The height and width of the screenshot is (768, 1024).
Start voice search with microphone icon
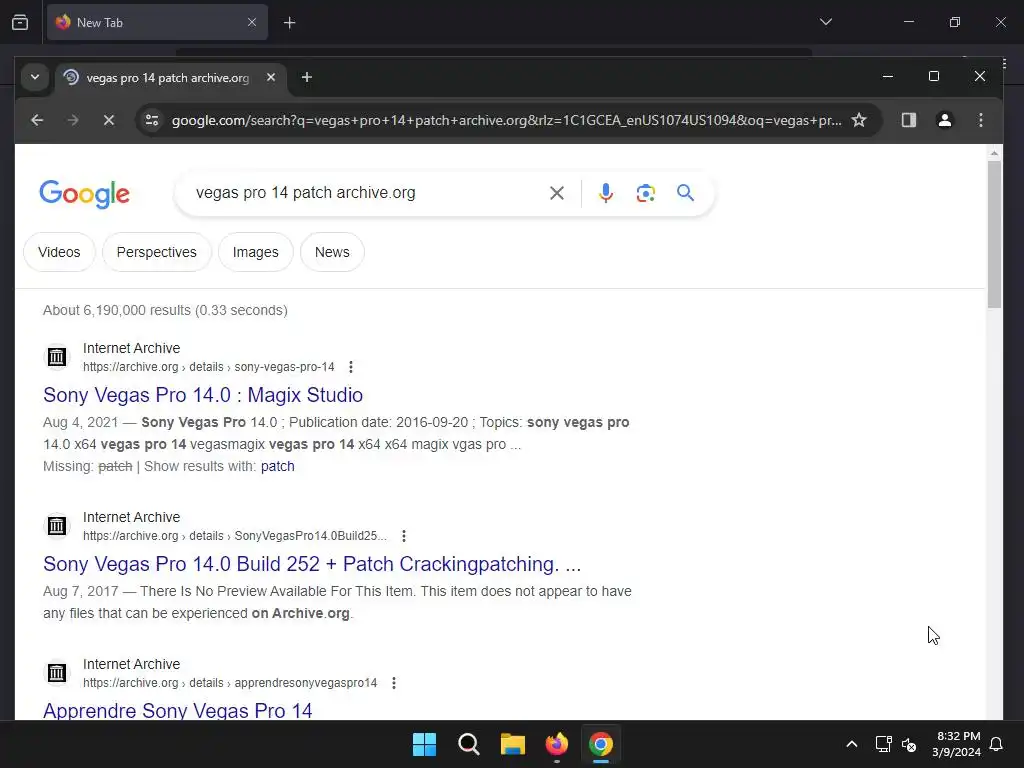click(605, 193)
